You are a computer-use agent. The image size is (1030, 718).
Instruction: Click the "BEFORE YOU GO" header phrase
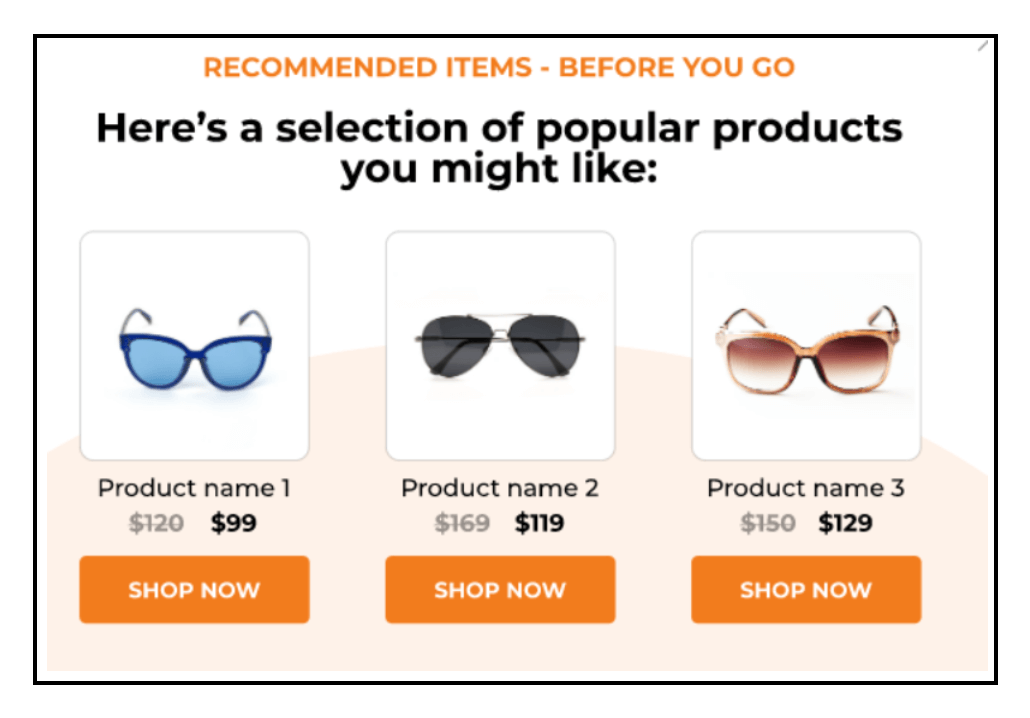pos(677,68)
